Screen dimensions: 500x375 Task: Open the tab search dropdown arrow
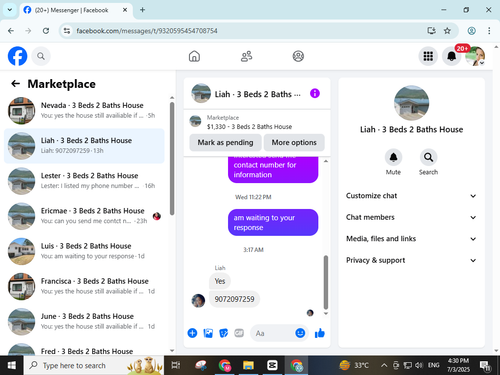[10, 10]
